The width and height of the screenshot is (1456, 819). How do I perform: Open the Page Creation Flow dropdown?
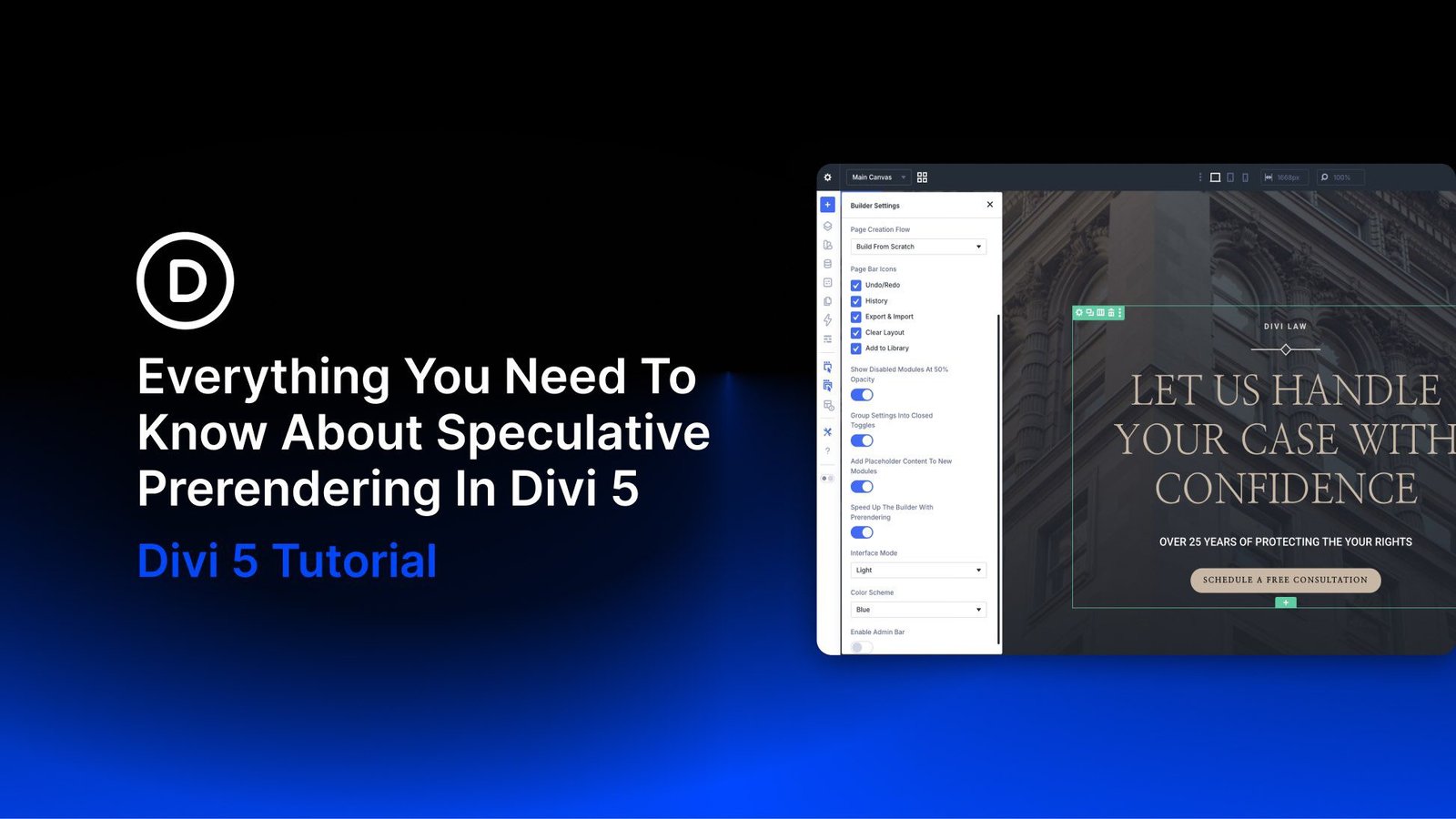[917, 247]
